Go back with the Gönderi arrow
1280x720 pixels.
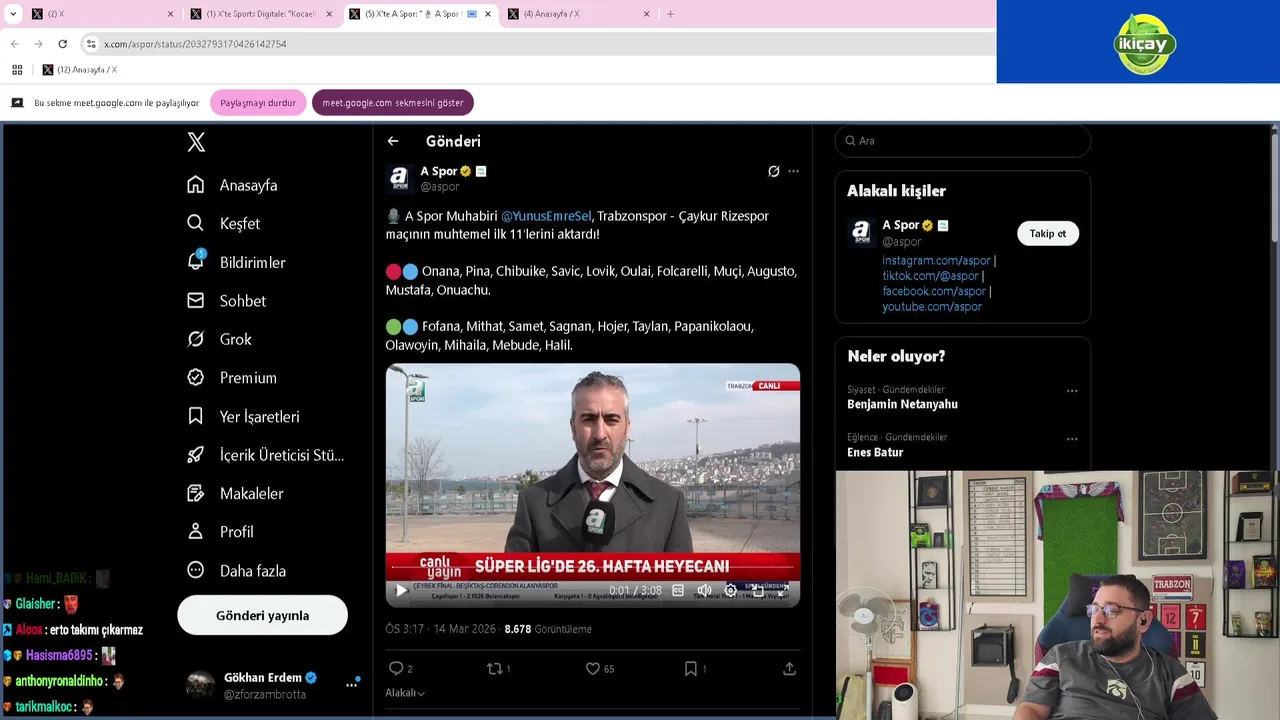393,141
